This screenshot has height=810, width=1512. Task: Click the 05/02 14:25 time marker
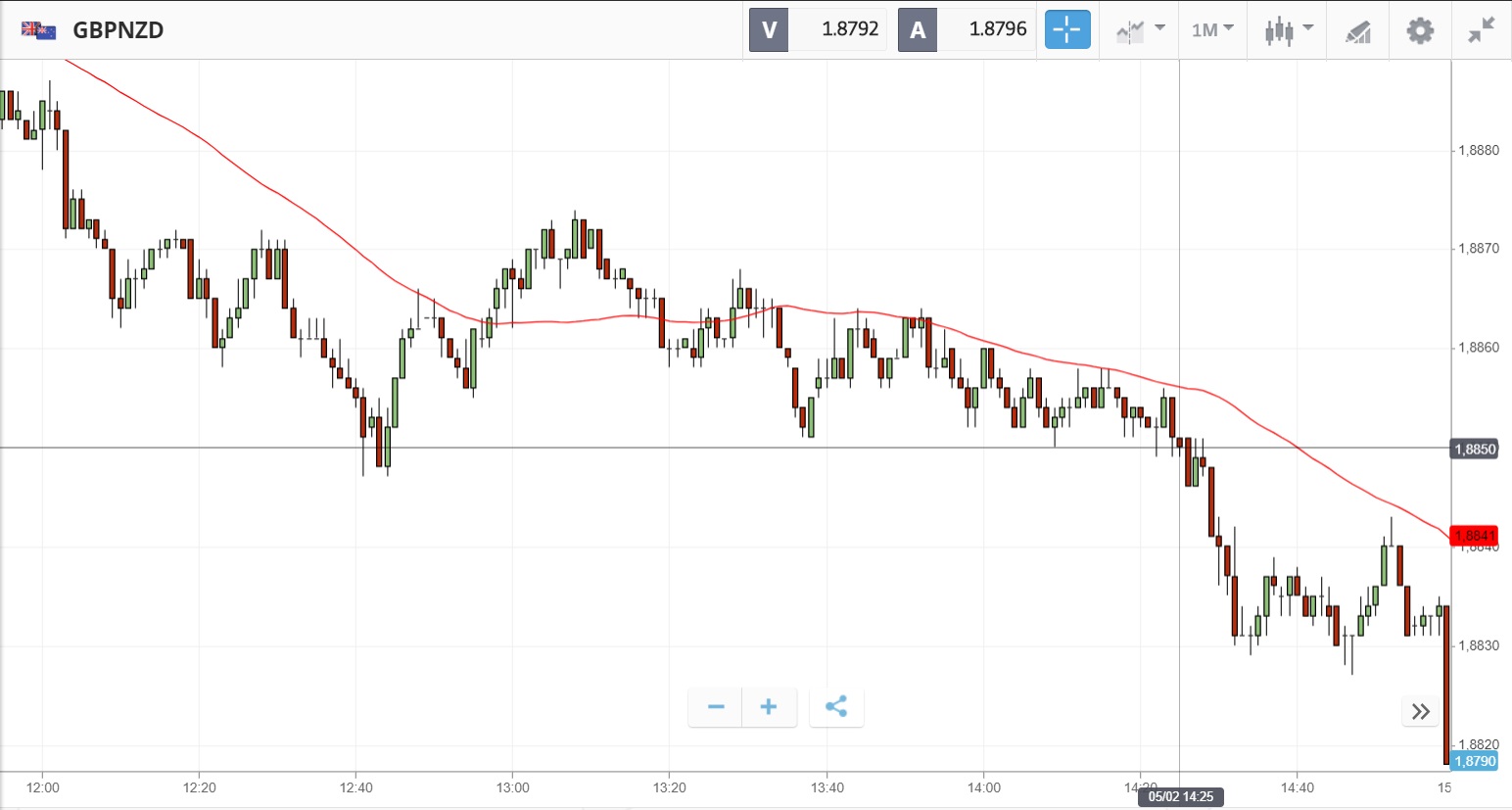pos(1180,797)
